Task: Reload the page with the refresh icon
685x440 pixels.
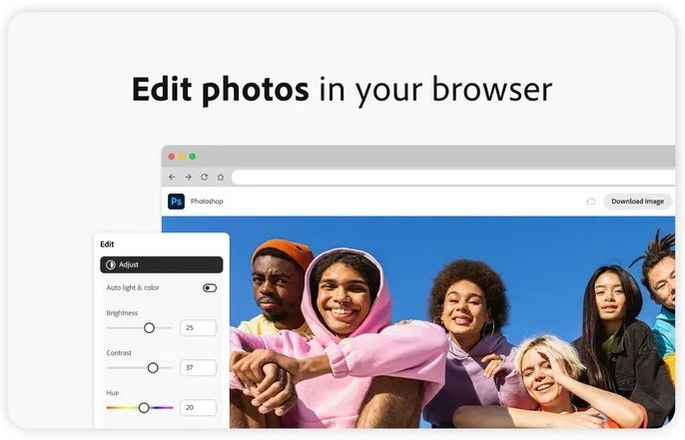Action: [204, 177]
